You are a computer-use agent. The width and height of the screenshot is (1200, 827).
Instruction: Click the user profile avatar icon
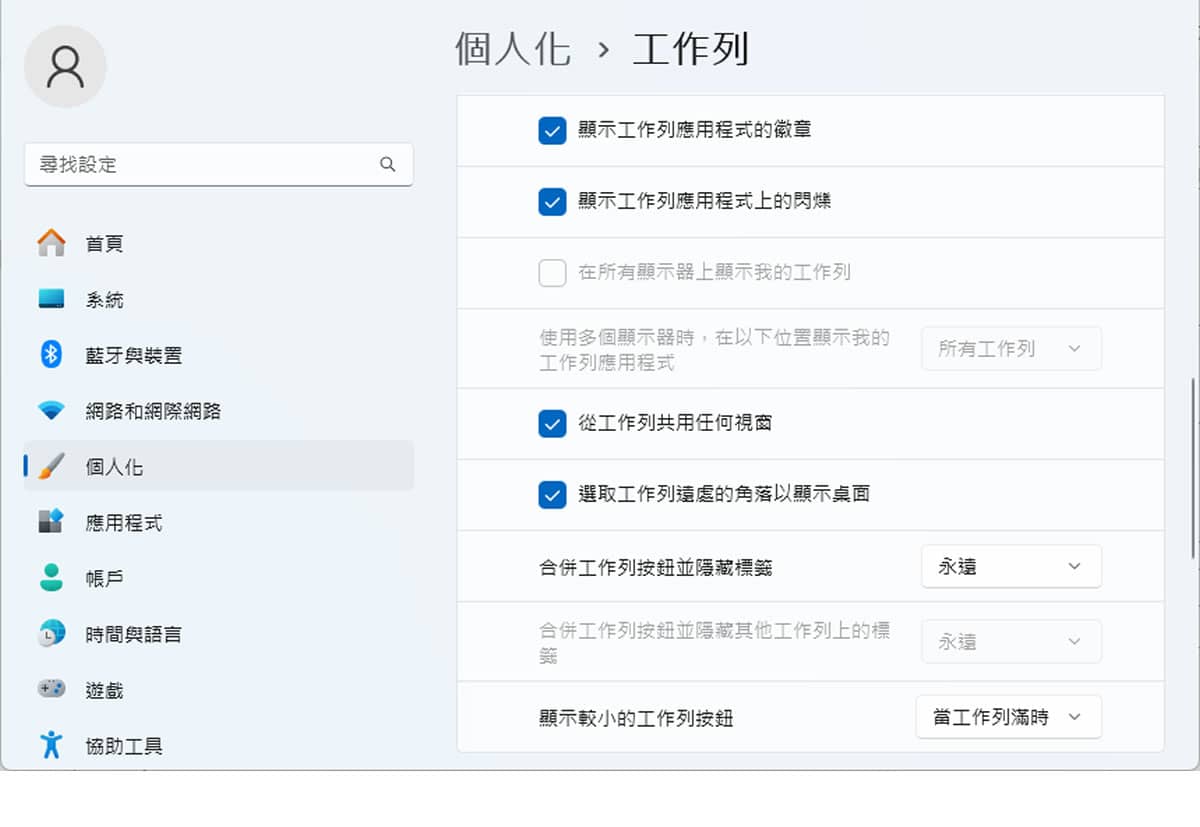[x=65, y=67]
